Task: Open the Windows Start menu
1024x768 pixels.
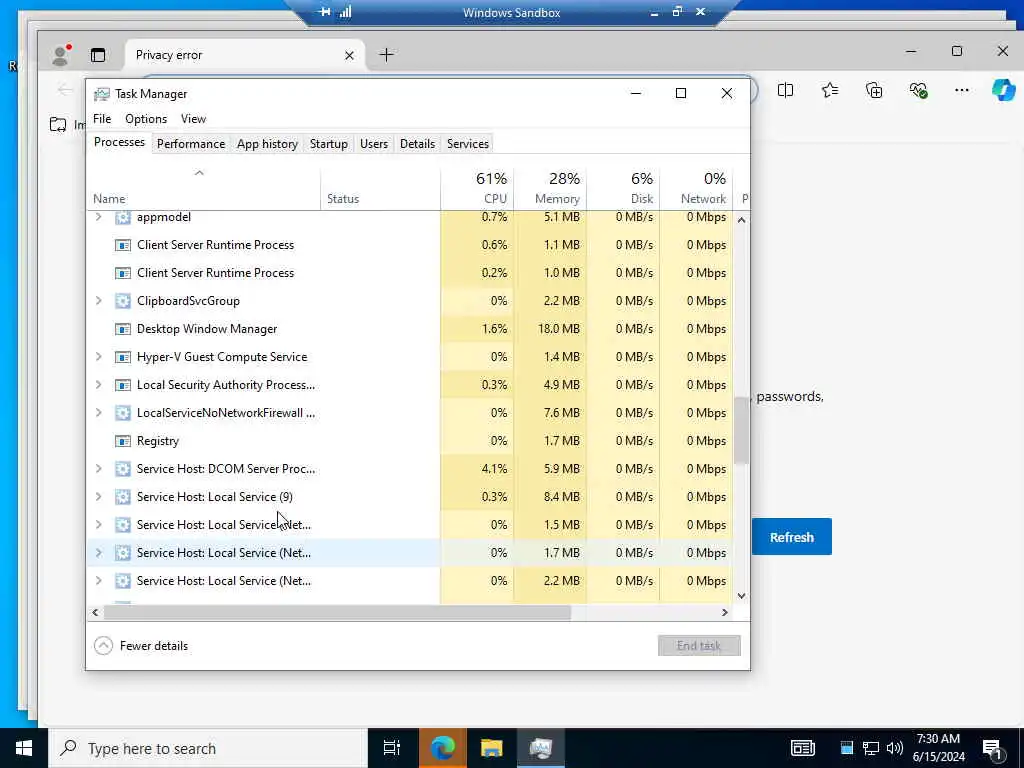Action: tap(24, 748)
